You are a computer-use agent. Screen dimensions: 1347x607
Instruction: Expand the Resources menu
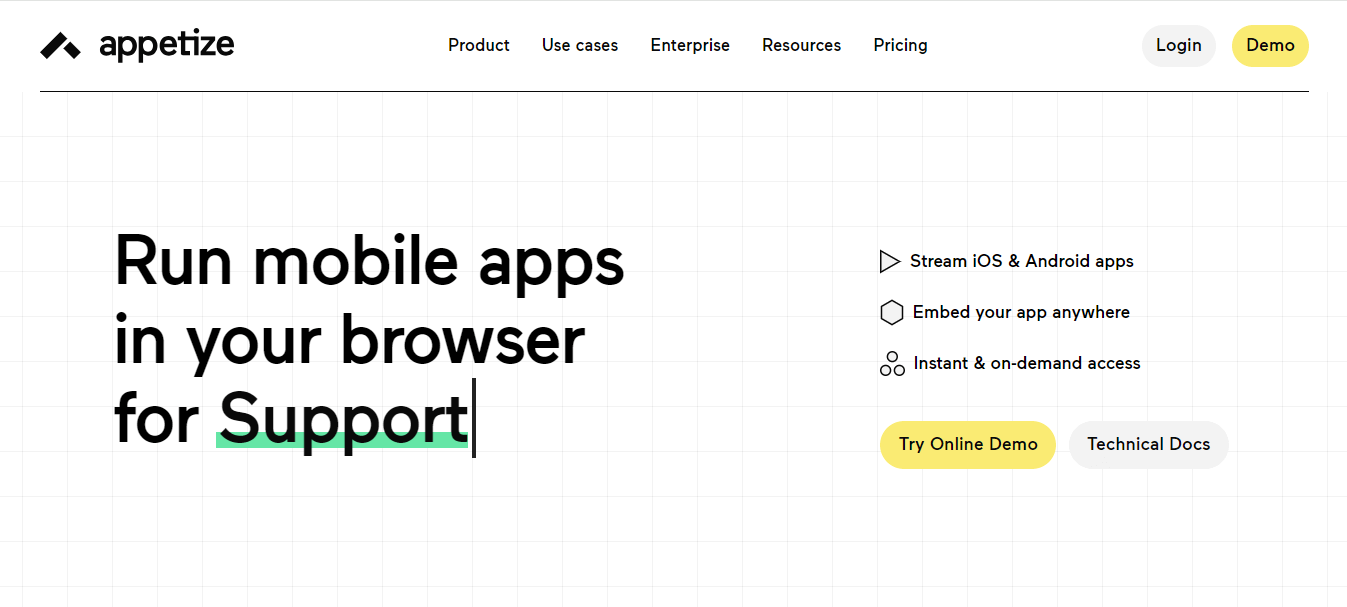click(x=801, y=45)
